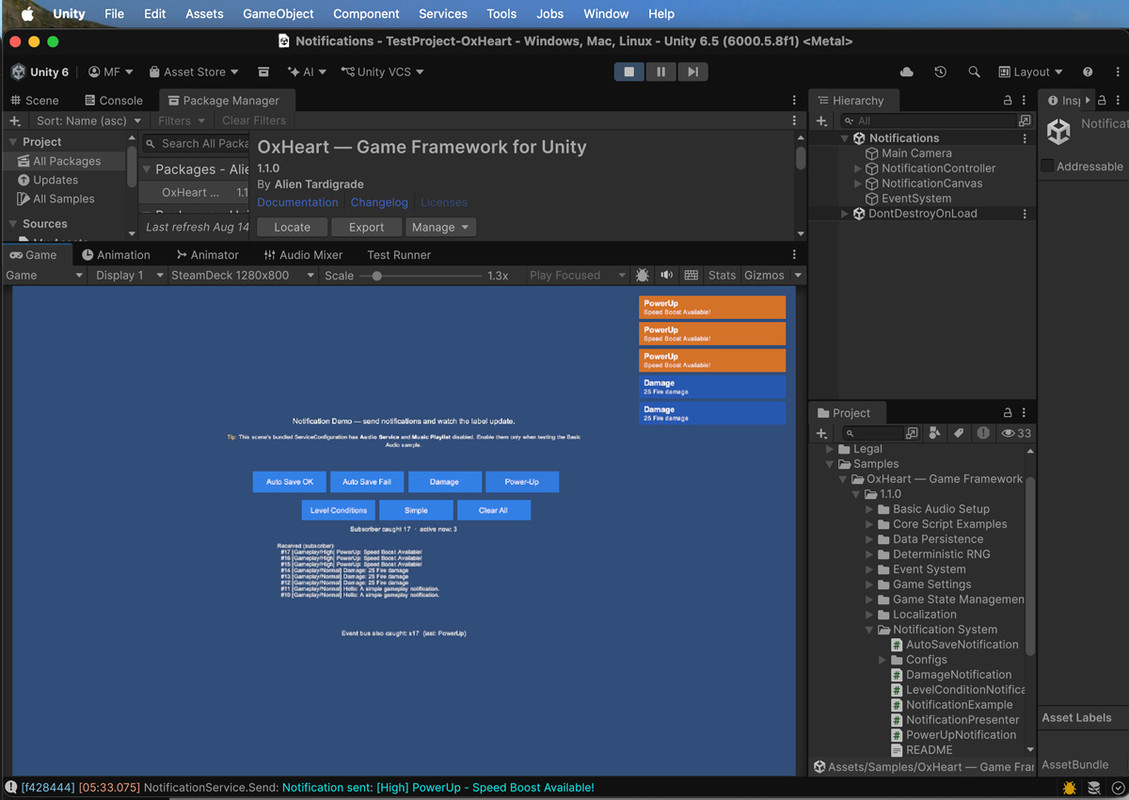This screenshot has height=800, width=1129.
Task: Expand the Configs folder
Action: coord(882,660)
